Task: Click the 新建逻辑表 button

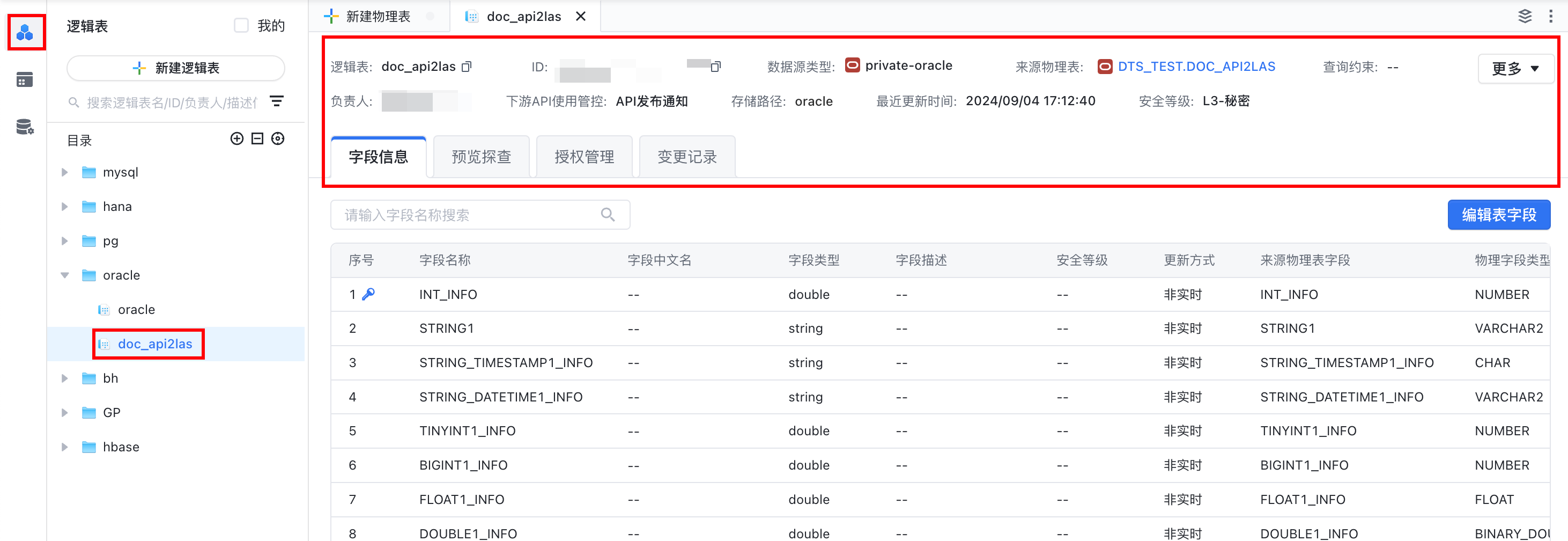Action: 176,68
